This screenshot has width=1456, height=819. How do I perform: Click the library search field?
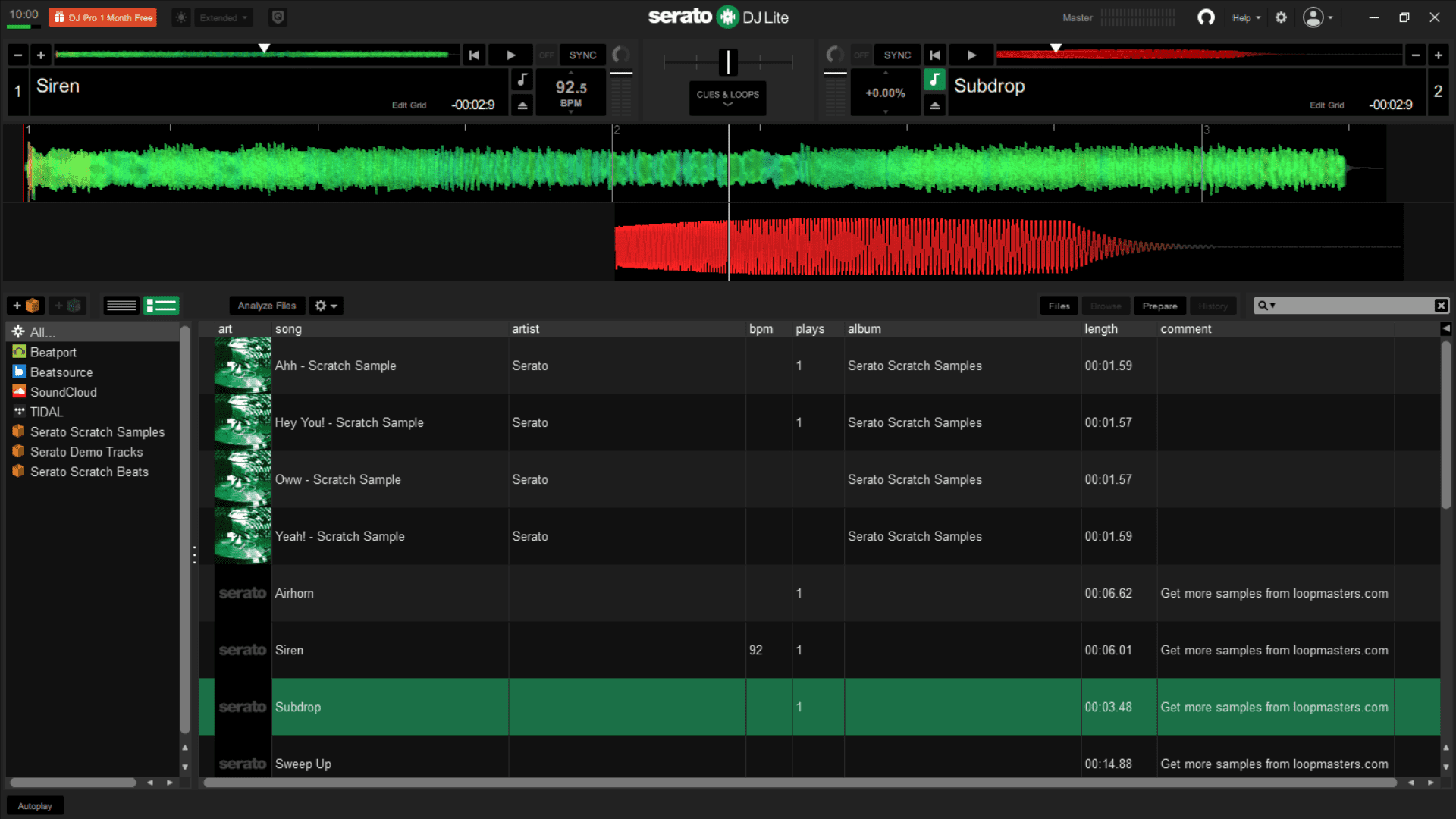pyautogui.click(x=1354, y=306)
